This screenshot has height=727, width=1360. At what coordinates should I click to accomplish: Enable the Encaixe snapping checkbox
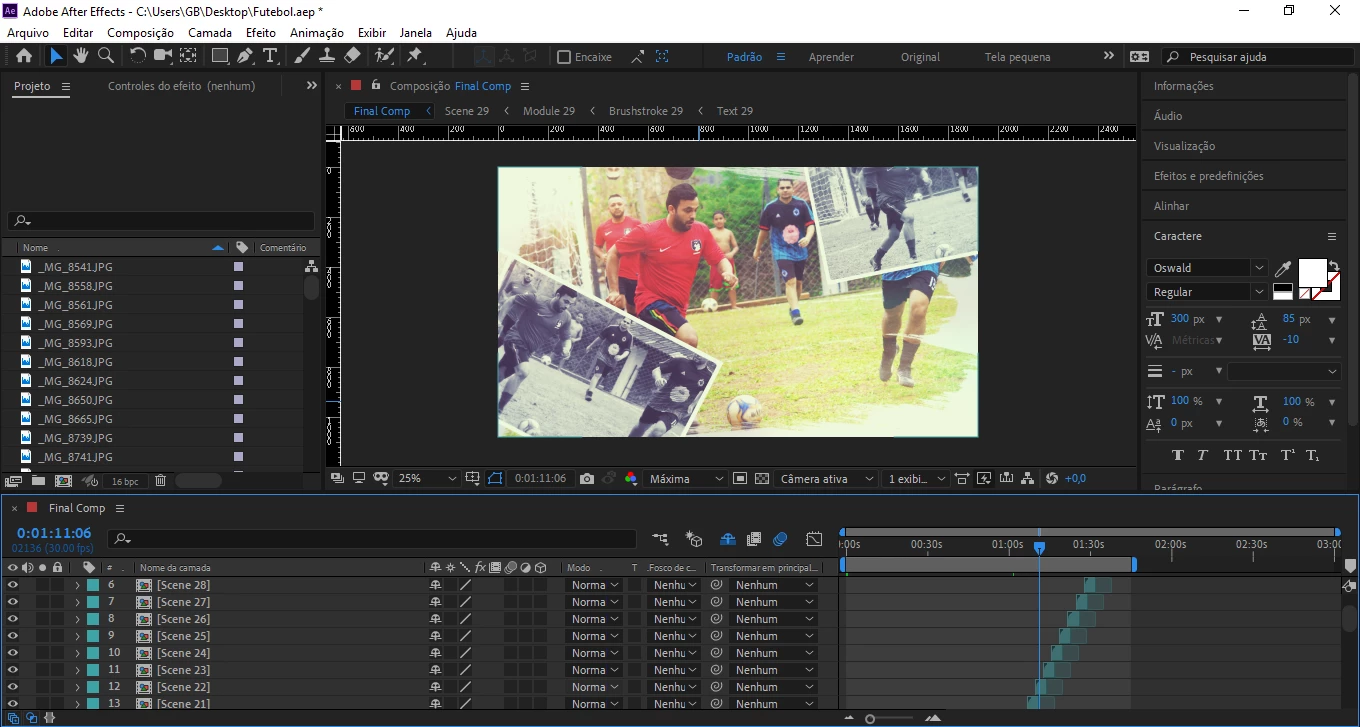tap(564, 57)
